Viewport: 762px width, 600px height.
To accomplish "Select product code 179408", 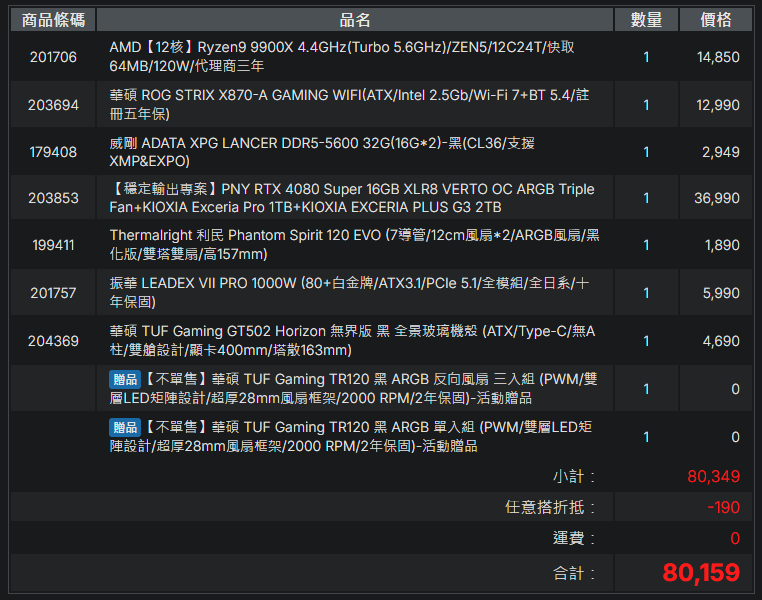I will (x=53, y=152).
